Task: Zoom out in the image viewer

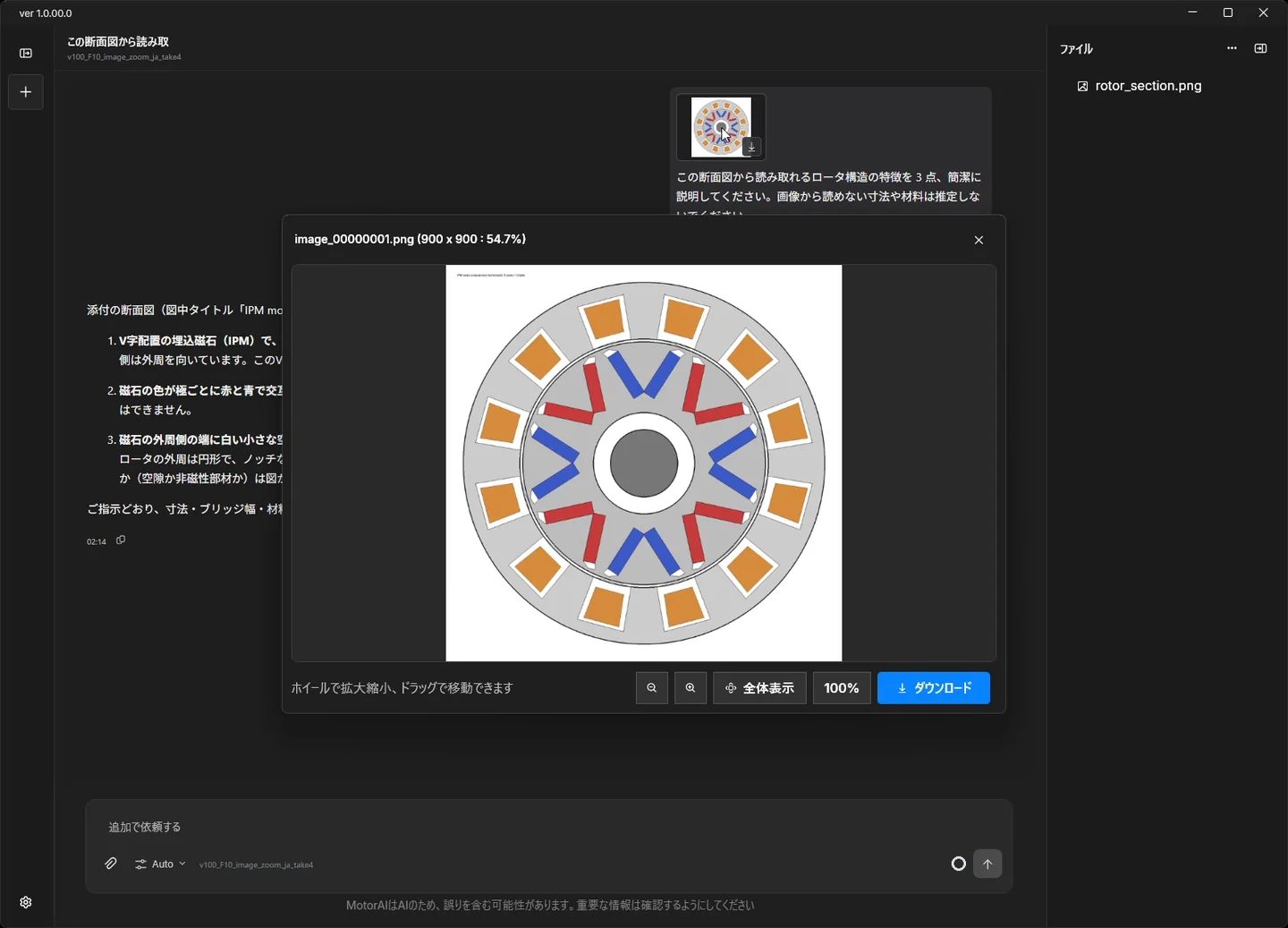Action: (x=652, y=688)
